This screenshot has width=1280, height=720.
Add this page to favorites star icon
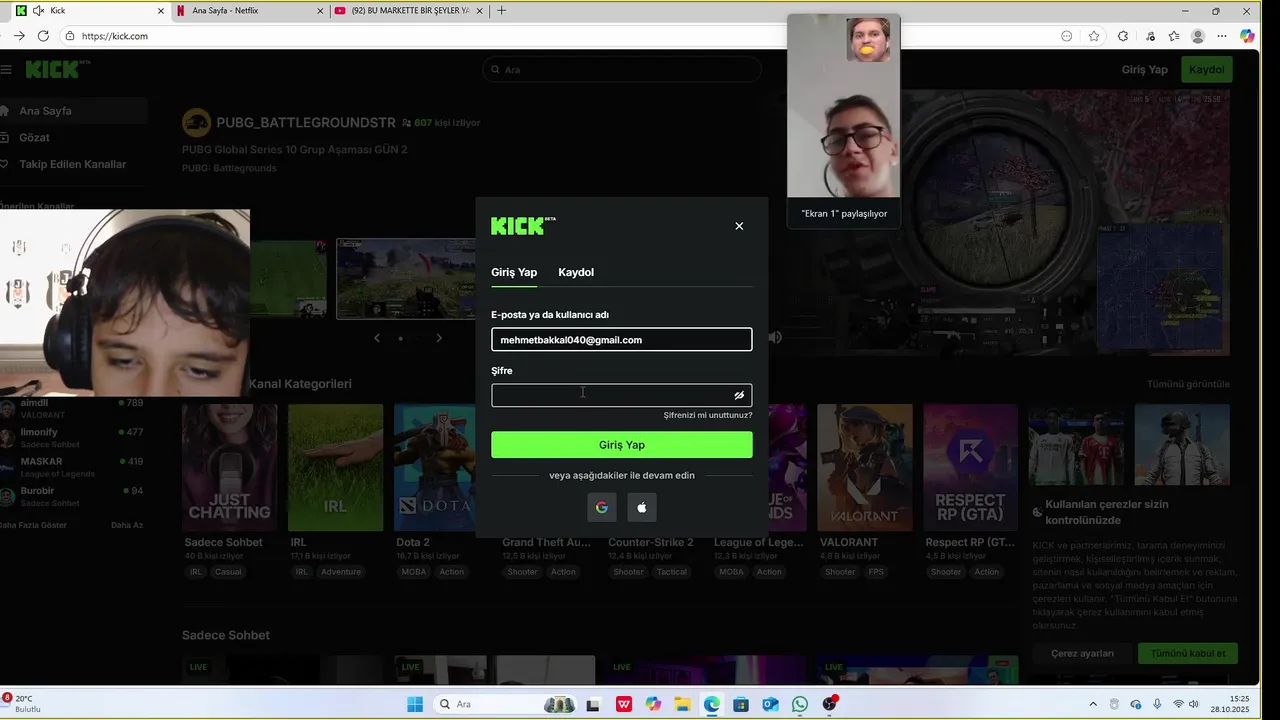pyautogui.click(x=1094, y=36)
